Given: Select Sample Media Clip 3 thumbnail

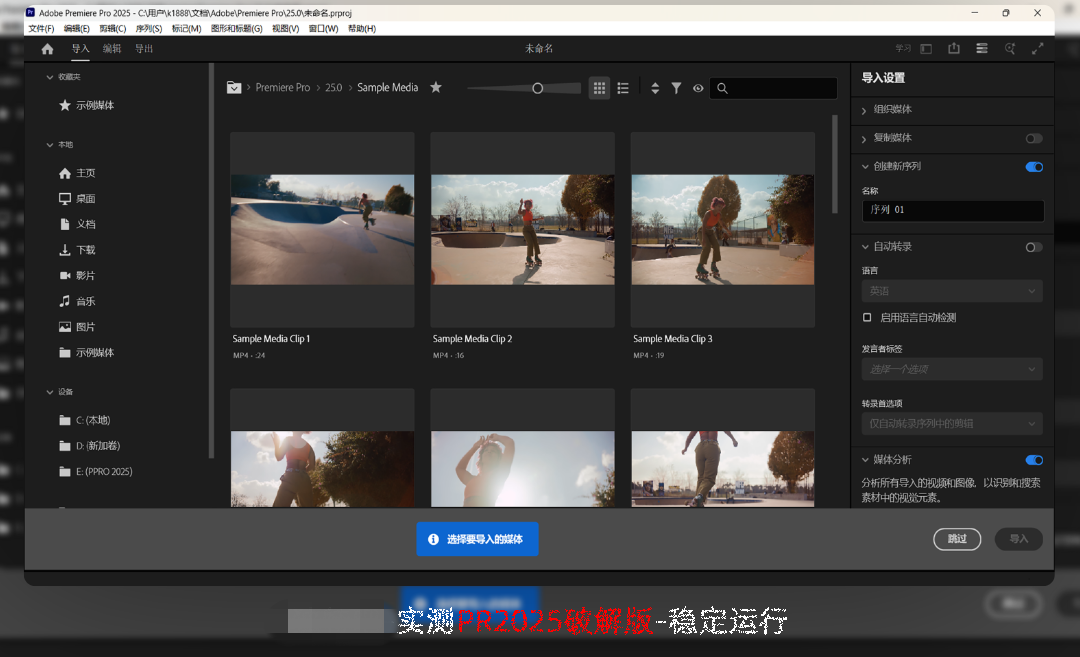Looking at the screenshot, I should point(723,229).
